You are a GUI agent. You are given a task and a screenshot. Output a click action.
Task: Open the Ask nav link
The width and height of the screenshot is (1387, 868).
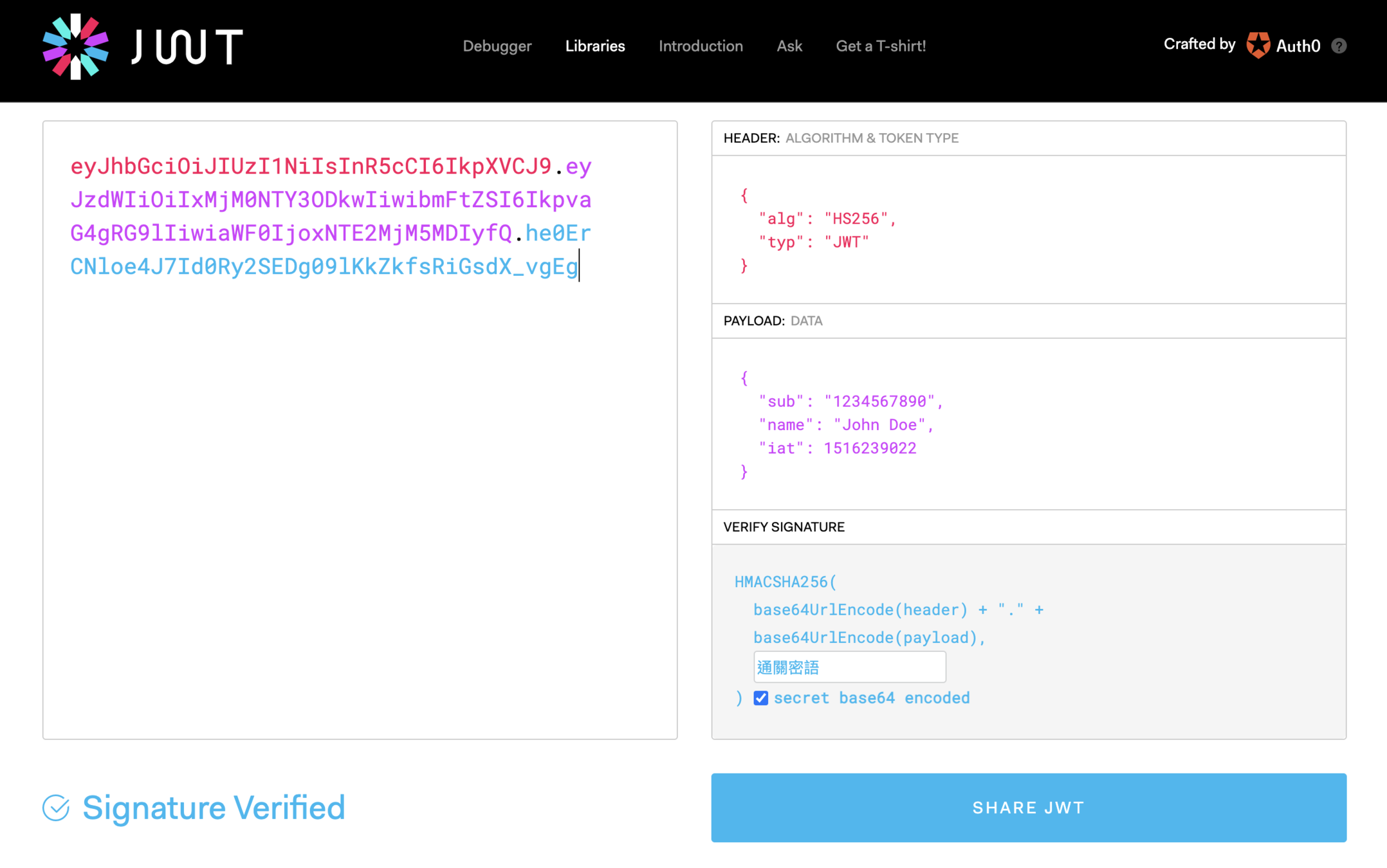[789, 46]
